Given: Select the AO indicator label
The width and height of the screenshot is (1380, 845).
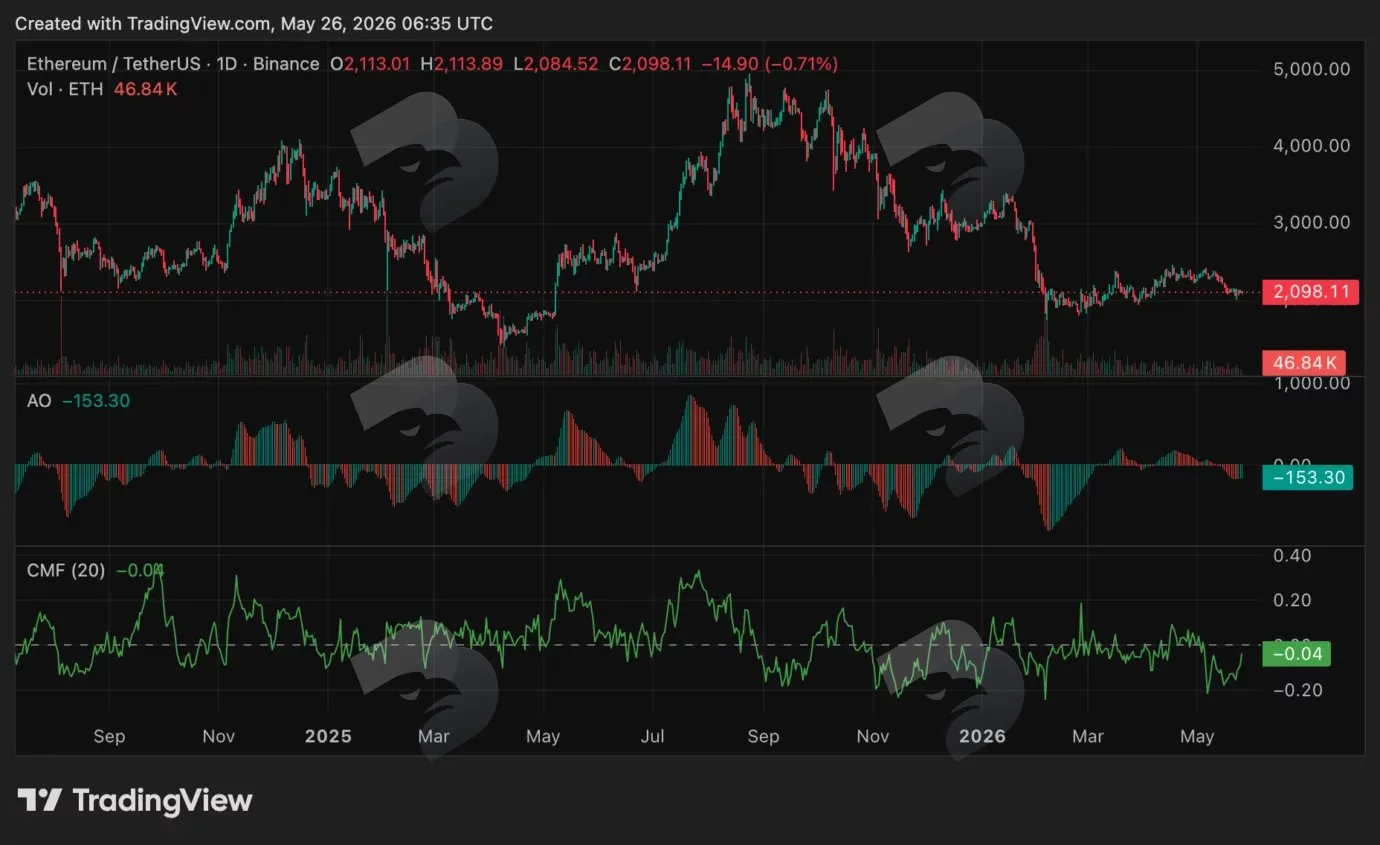Looking at the screenshot, I should pyautogui.click(x=38, y=401).
